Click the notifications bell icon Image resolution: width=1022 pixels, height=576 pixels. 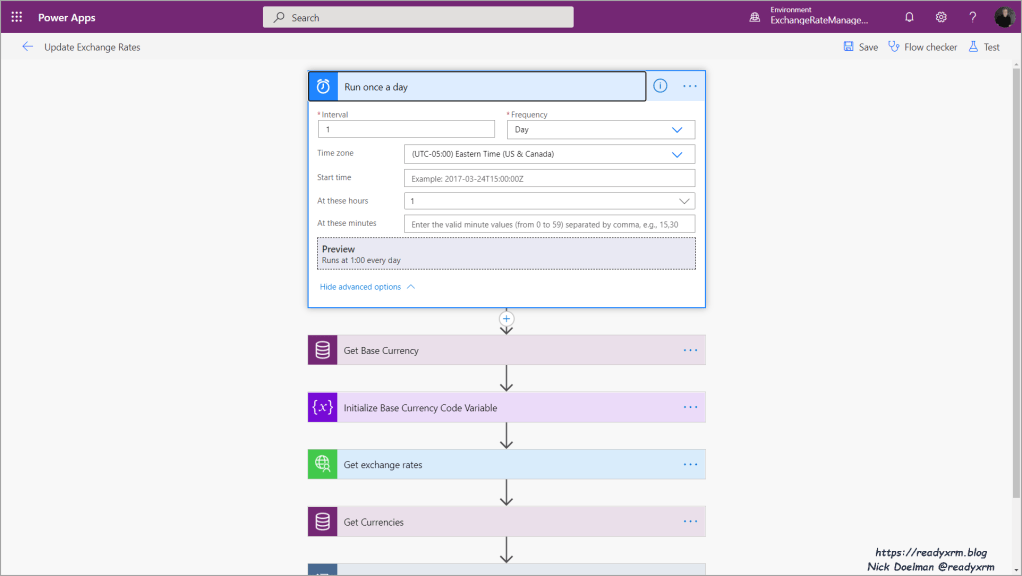tap(909, 17)
